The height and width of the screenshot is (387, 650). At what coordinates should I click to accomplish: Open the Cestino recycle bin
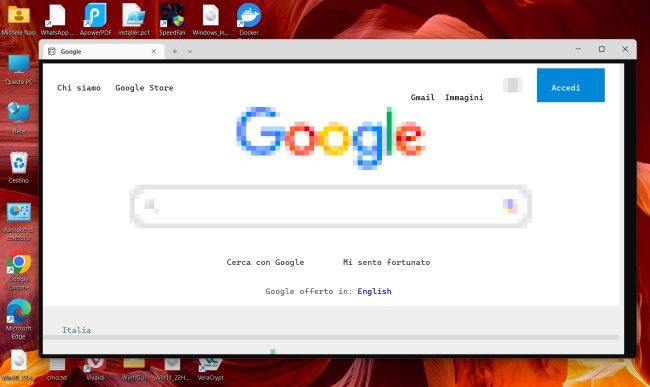tap(19, 168)
